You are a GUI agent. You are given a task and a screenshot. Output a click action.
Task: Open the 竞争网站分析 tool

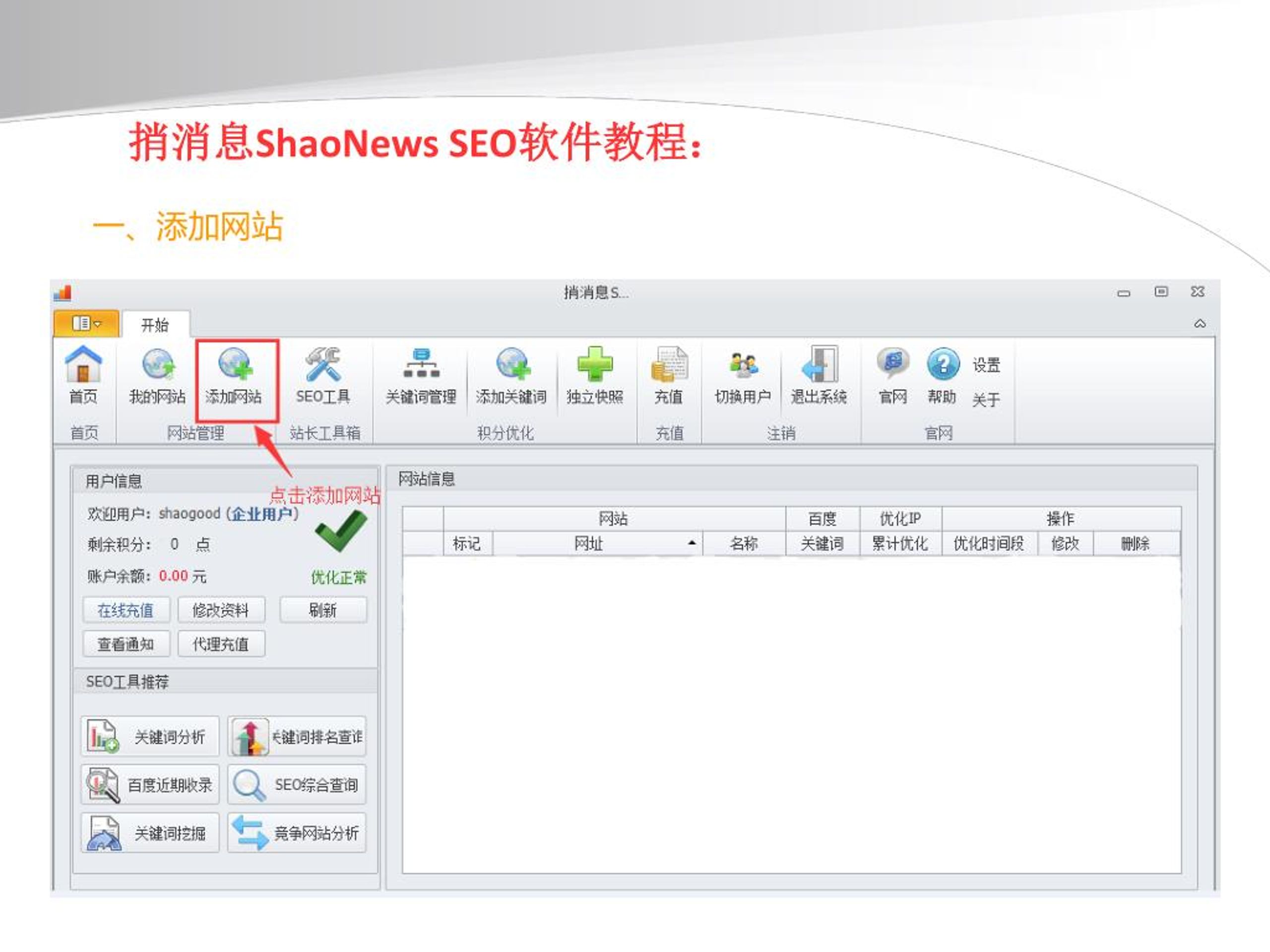[297, 833]
